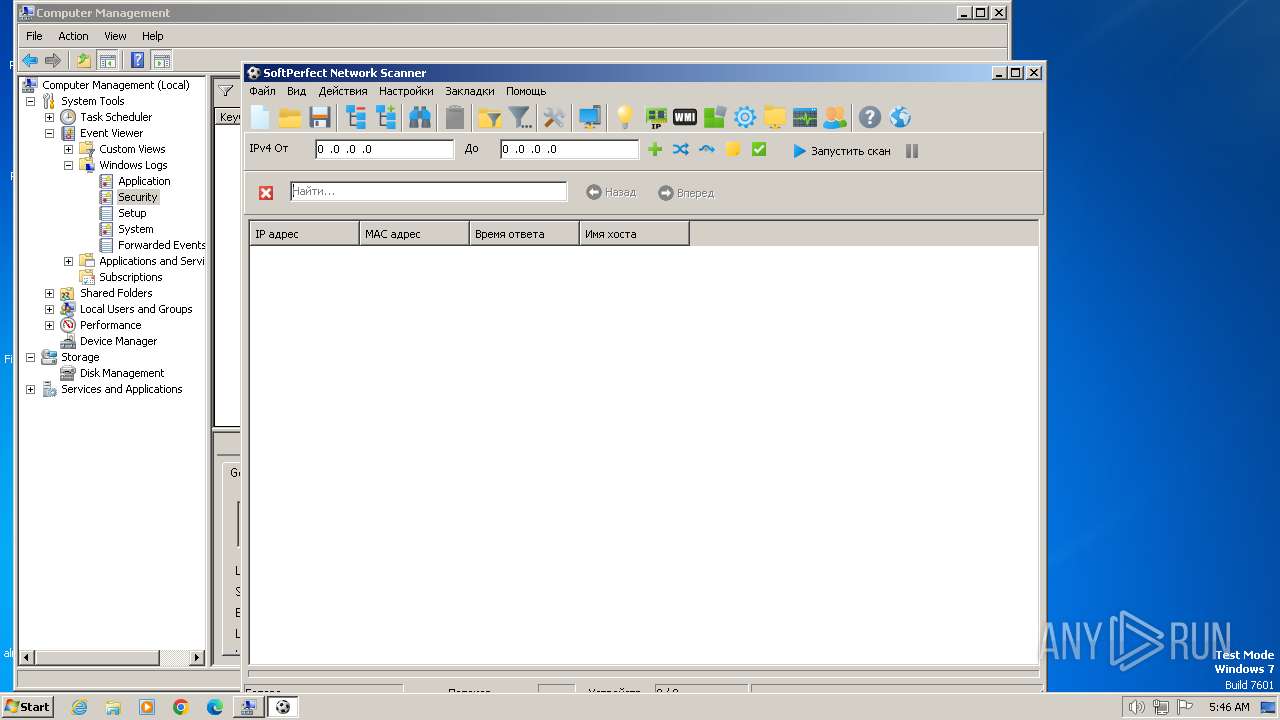Save results using the floppy disk icon
This screenshot has width=1280, height=720.
coord(320,118)
